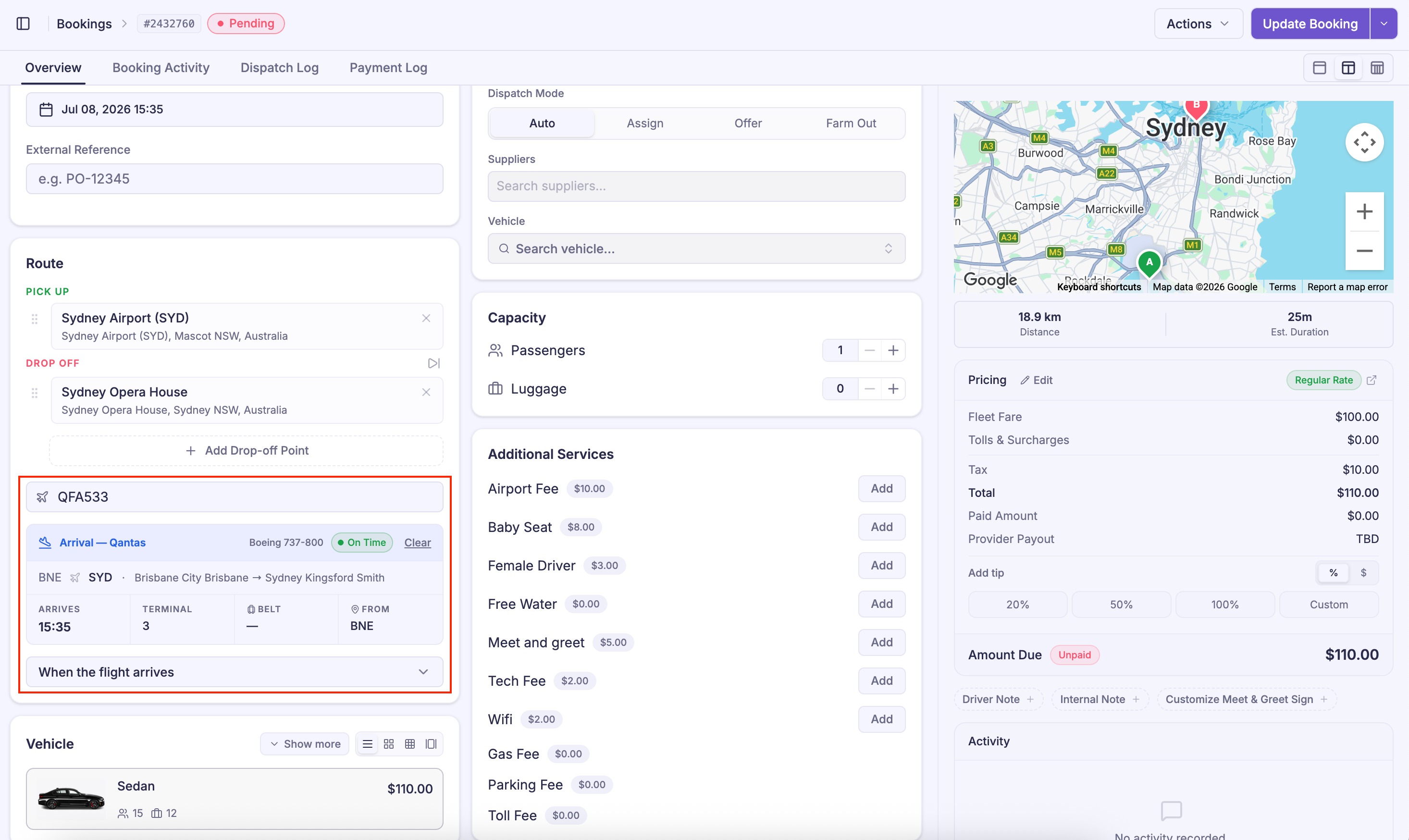Select the Sedan vehicle card
This screenshot has width=1409, height=840.
coord(234,799)
